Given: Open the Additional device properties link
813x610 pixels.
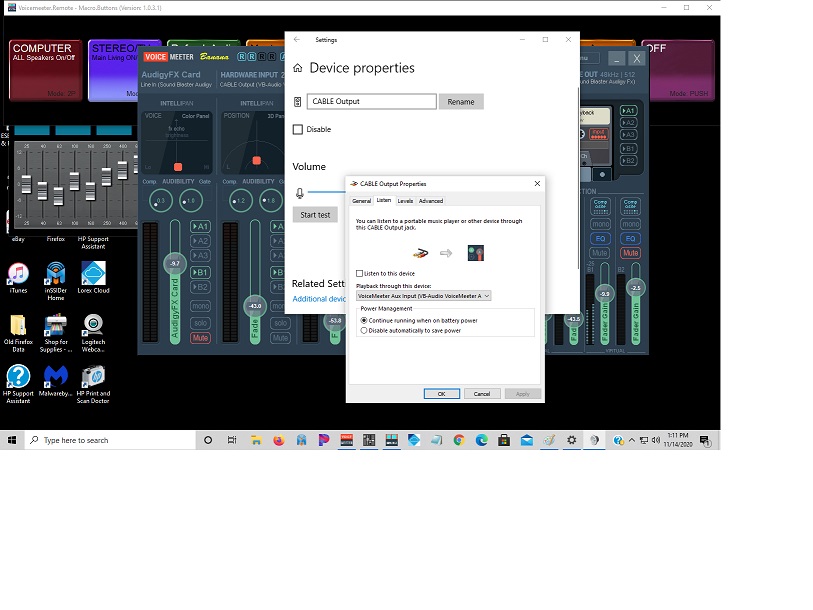Looking at the screenshot, I should point(320,298).
